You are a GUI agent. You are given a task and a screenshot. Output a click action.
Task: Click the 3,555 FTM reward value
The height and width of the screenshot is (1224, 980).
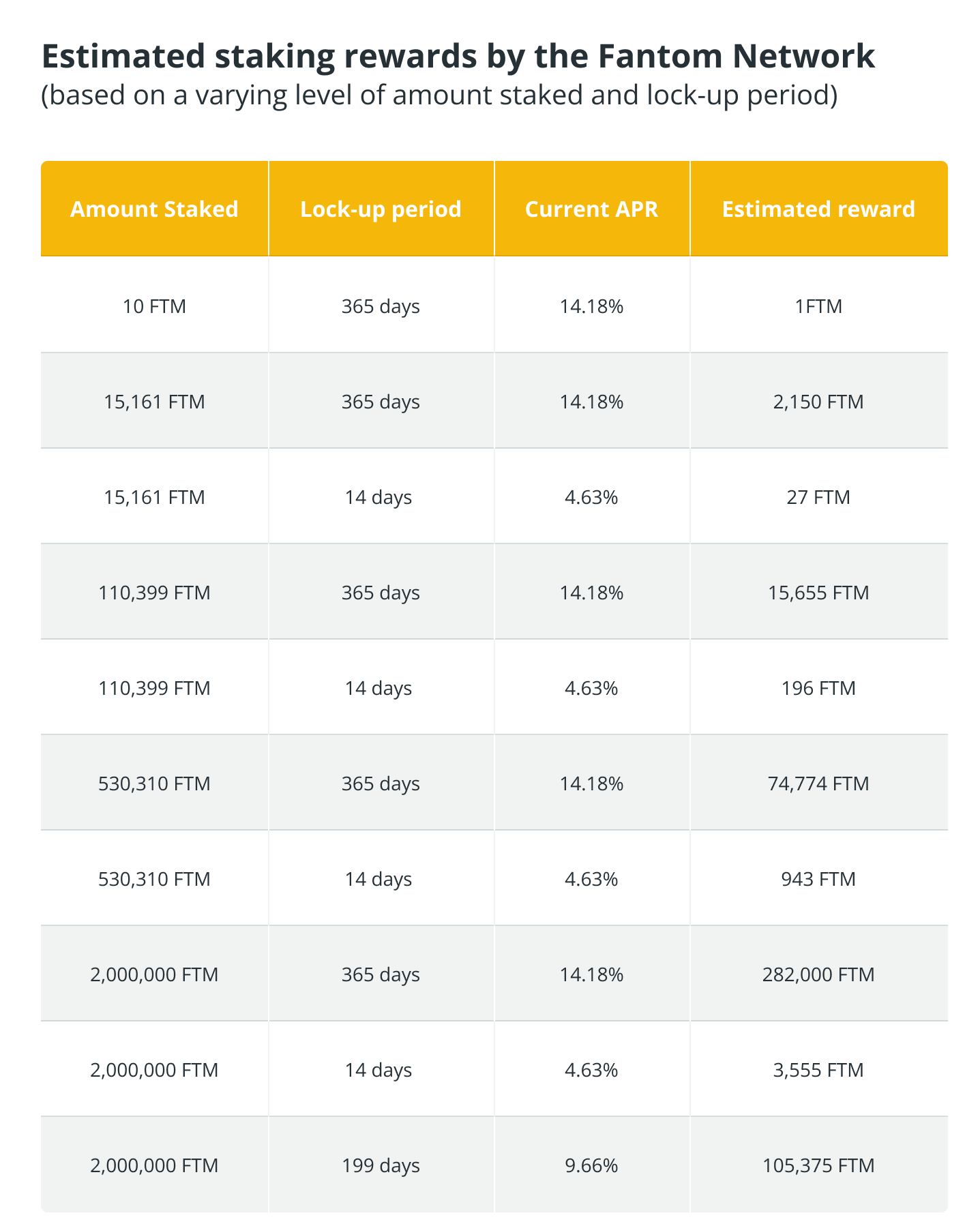[818, 1071]
